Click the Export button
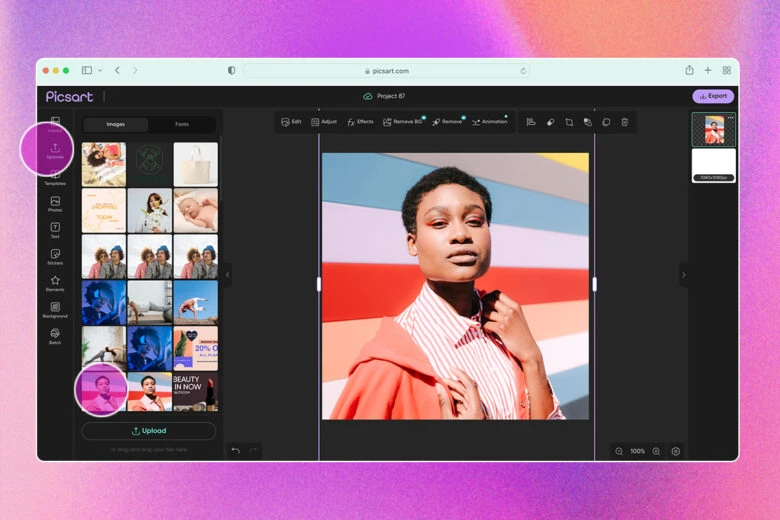This screenshot has width=780, height=520. tap(713, 96)
